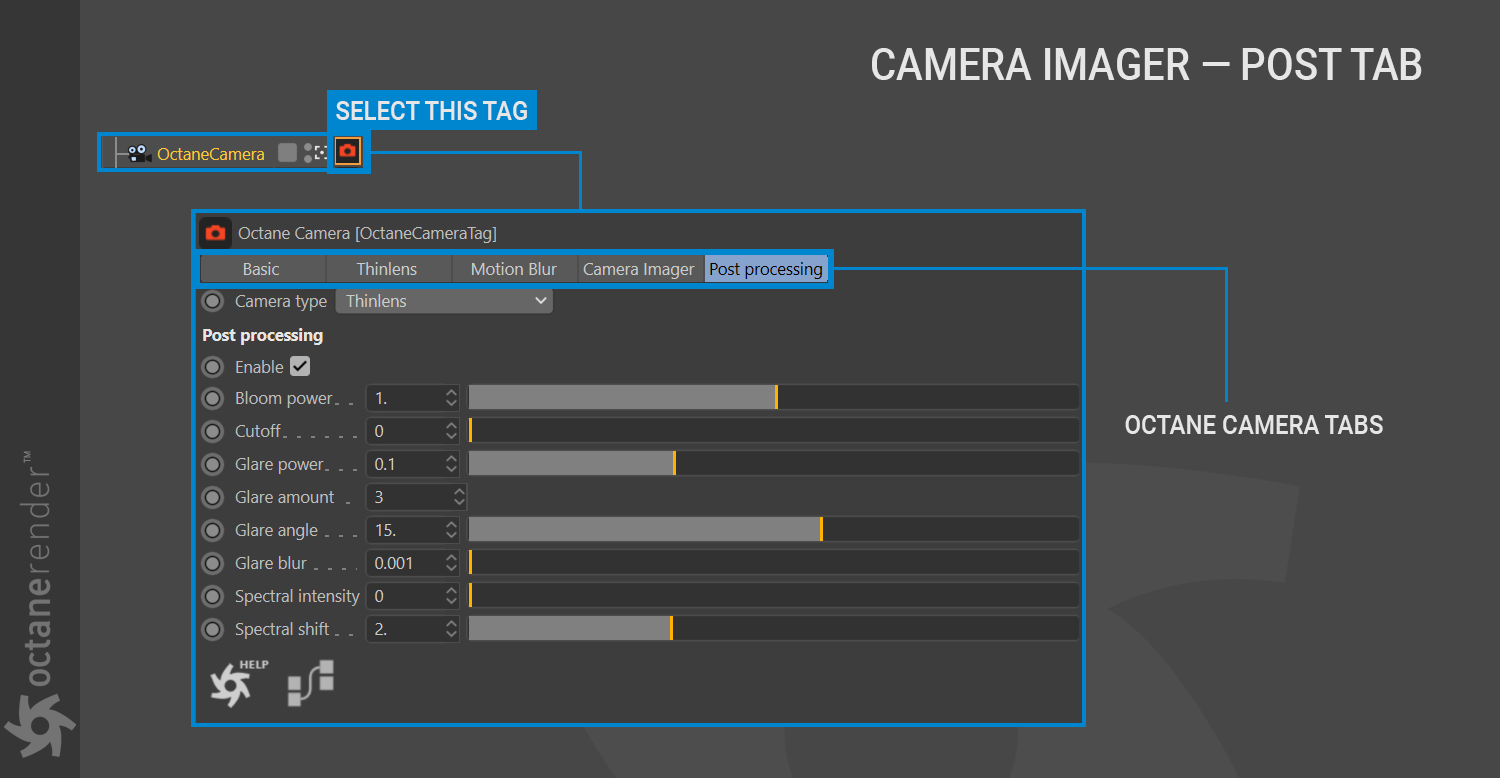
Task: Open the node editor icon beside Help
Action: [311, 683]
